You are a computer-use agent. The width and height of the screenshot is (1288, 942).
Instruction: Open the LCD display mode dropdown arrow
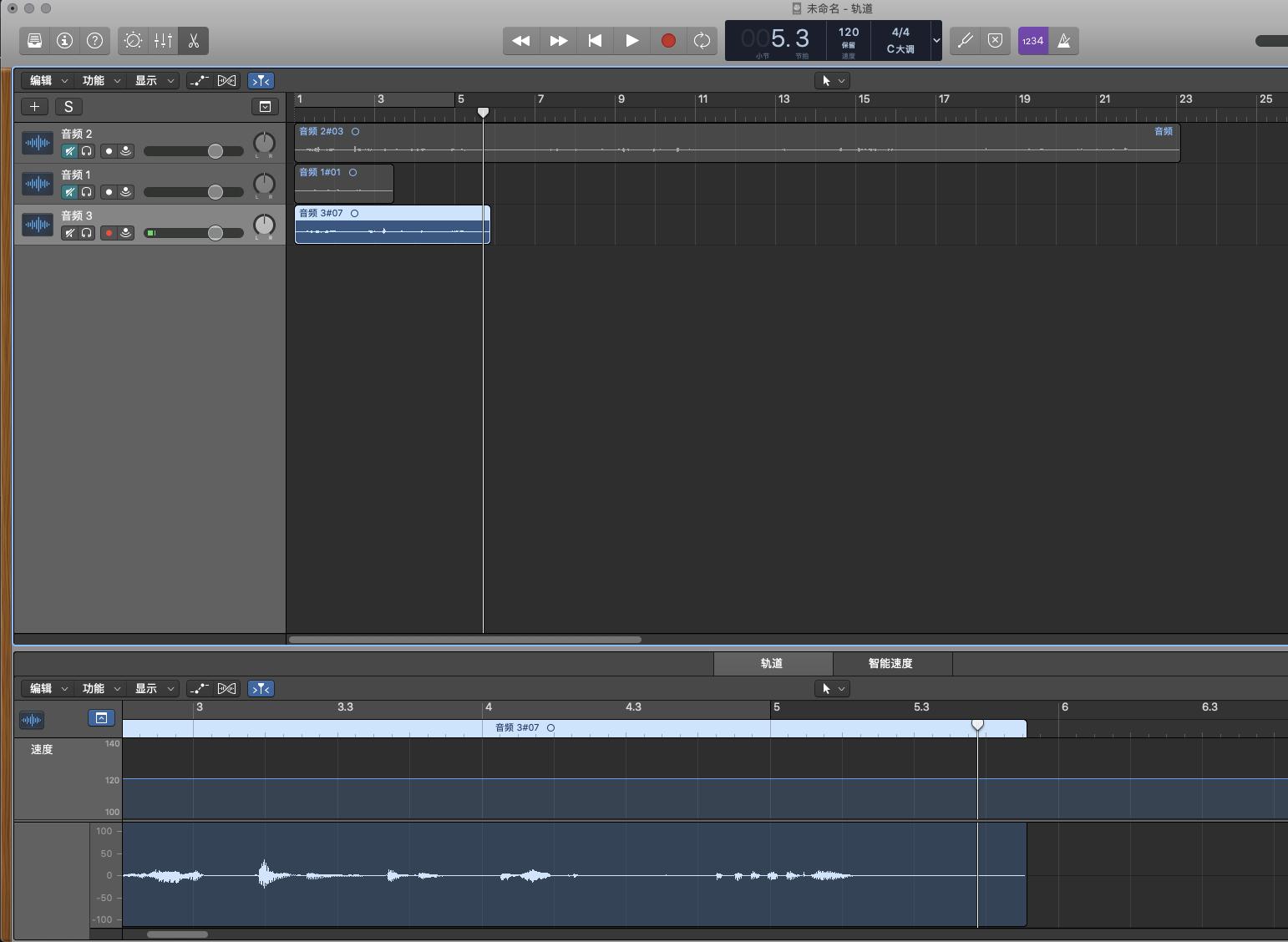936,40
